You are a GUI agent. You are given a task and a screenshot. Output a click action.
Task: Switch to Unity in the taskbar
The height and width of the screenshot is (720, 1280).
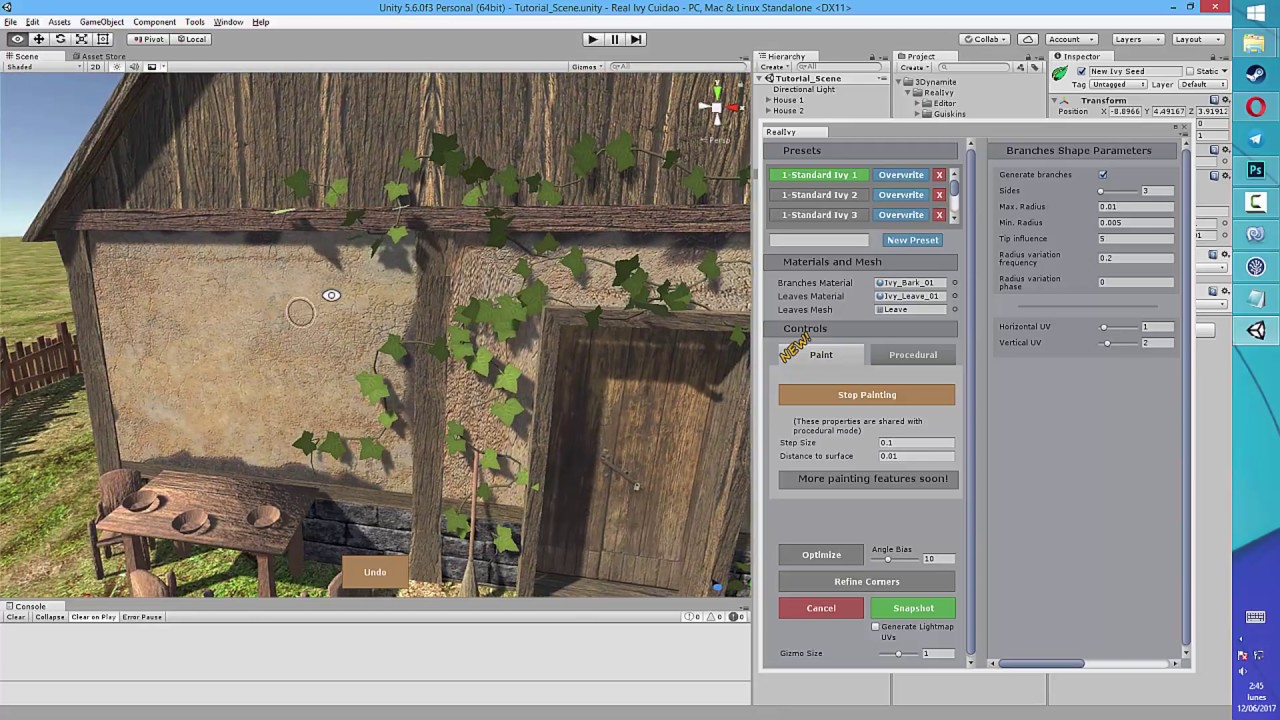tap(1256, 331)
